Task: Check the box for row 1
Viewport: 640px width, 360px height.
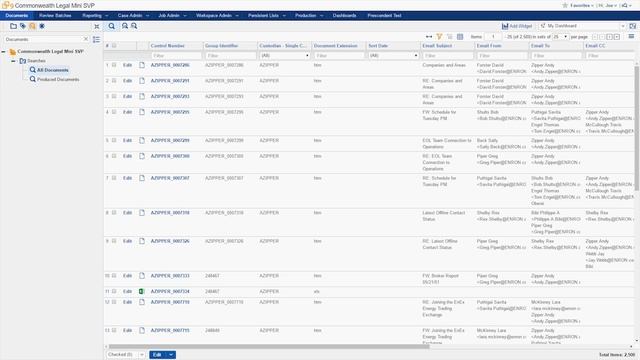Action: [114, 65]
